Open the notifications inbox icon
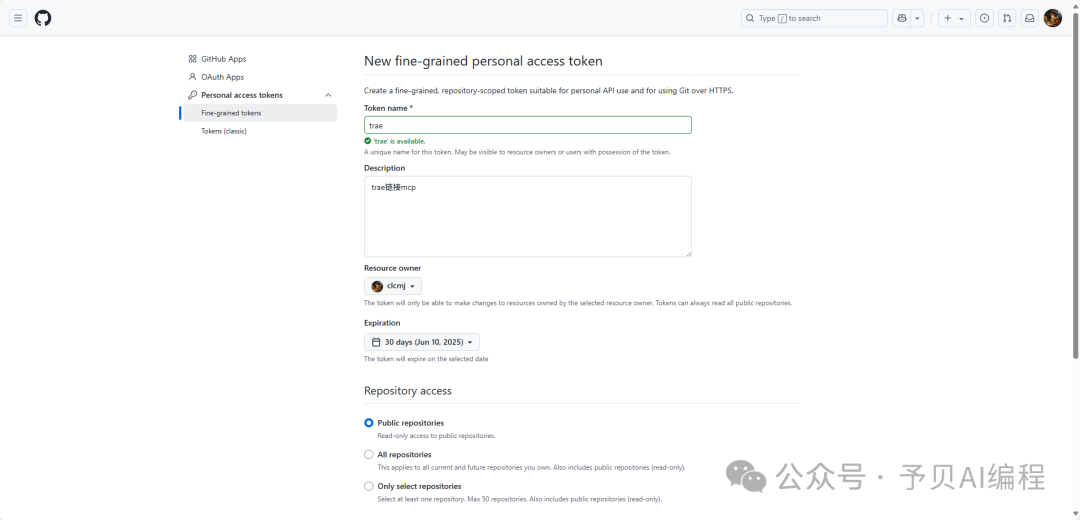 point(1029,18)
